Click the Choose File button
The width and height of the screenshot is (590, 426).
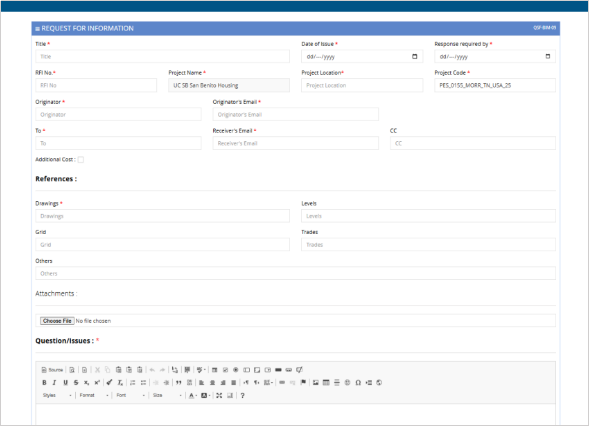[57, 321]
